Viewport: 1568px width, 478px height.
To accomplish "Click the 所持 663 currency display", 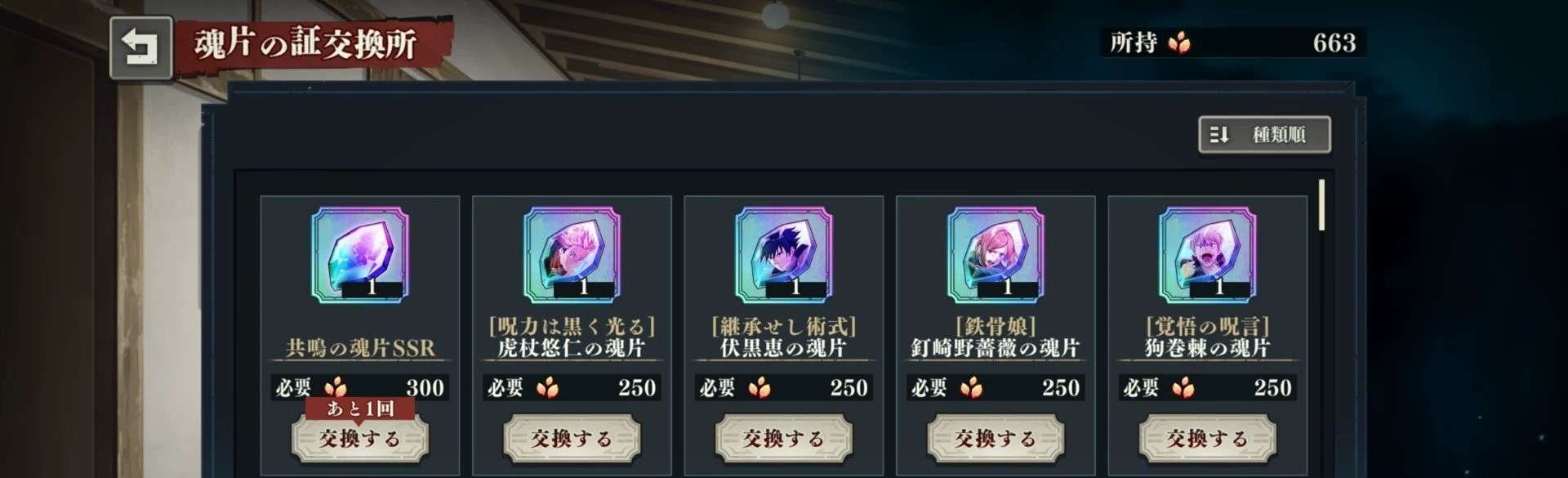I will [x=1232, y=42].
